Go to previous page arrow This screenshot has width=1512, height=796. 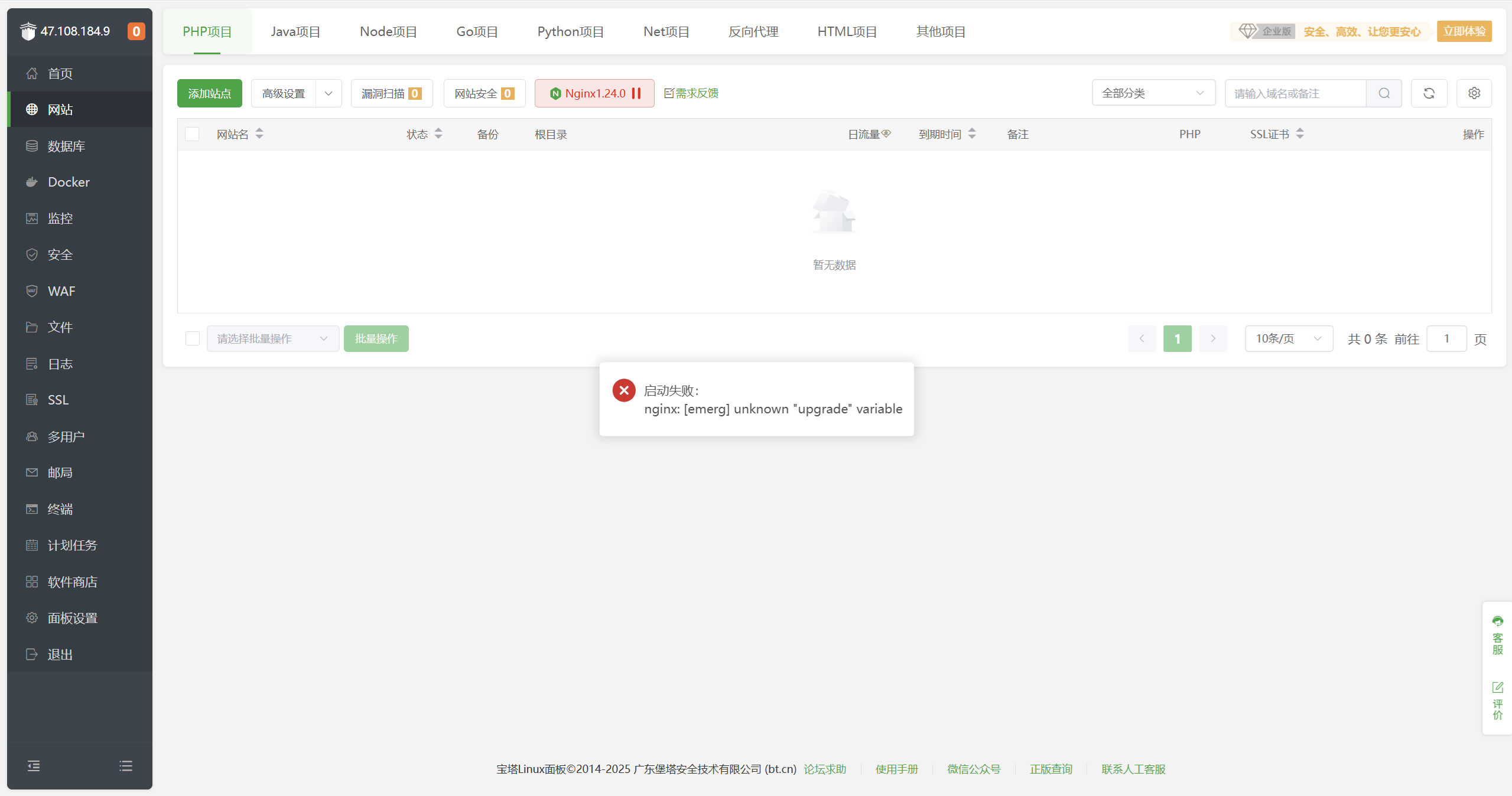tap(1142, 338)
